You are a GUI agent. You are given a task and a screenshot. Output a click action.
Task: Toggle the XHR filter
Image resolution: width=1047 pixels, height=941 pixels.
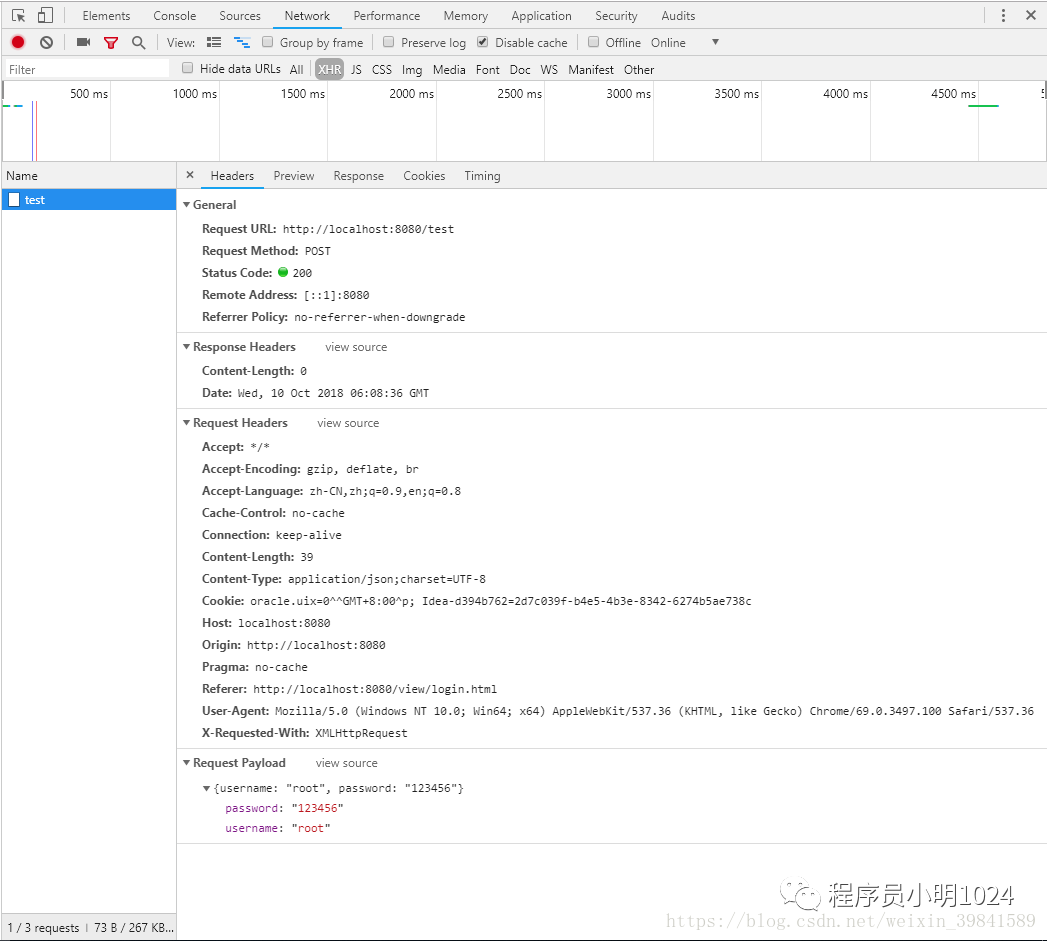[329, 69]
